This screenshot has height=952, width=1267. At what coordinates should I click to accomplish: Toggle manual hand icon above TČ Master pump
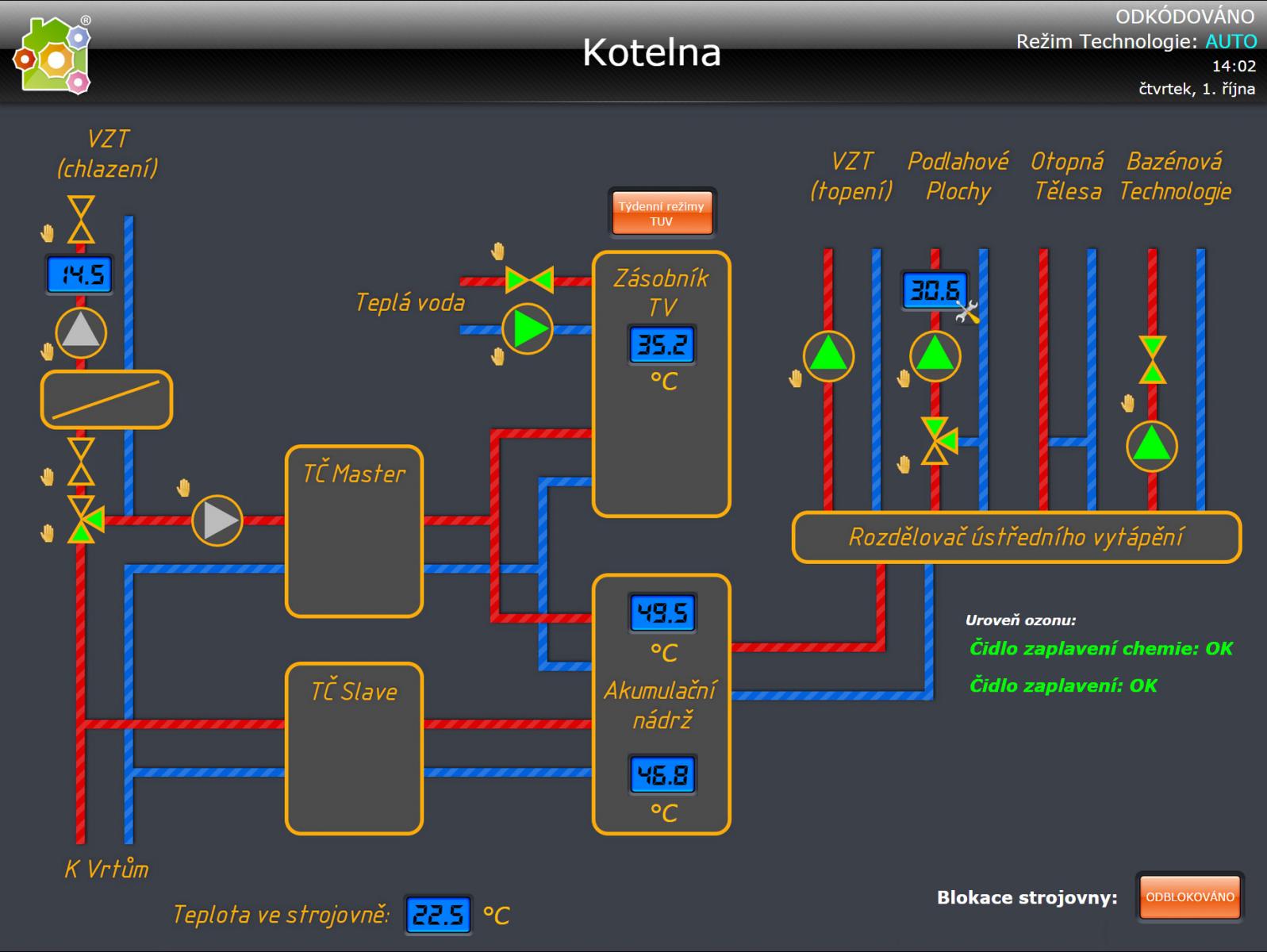tap(183, 487)
